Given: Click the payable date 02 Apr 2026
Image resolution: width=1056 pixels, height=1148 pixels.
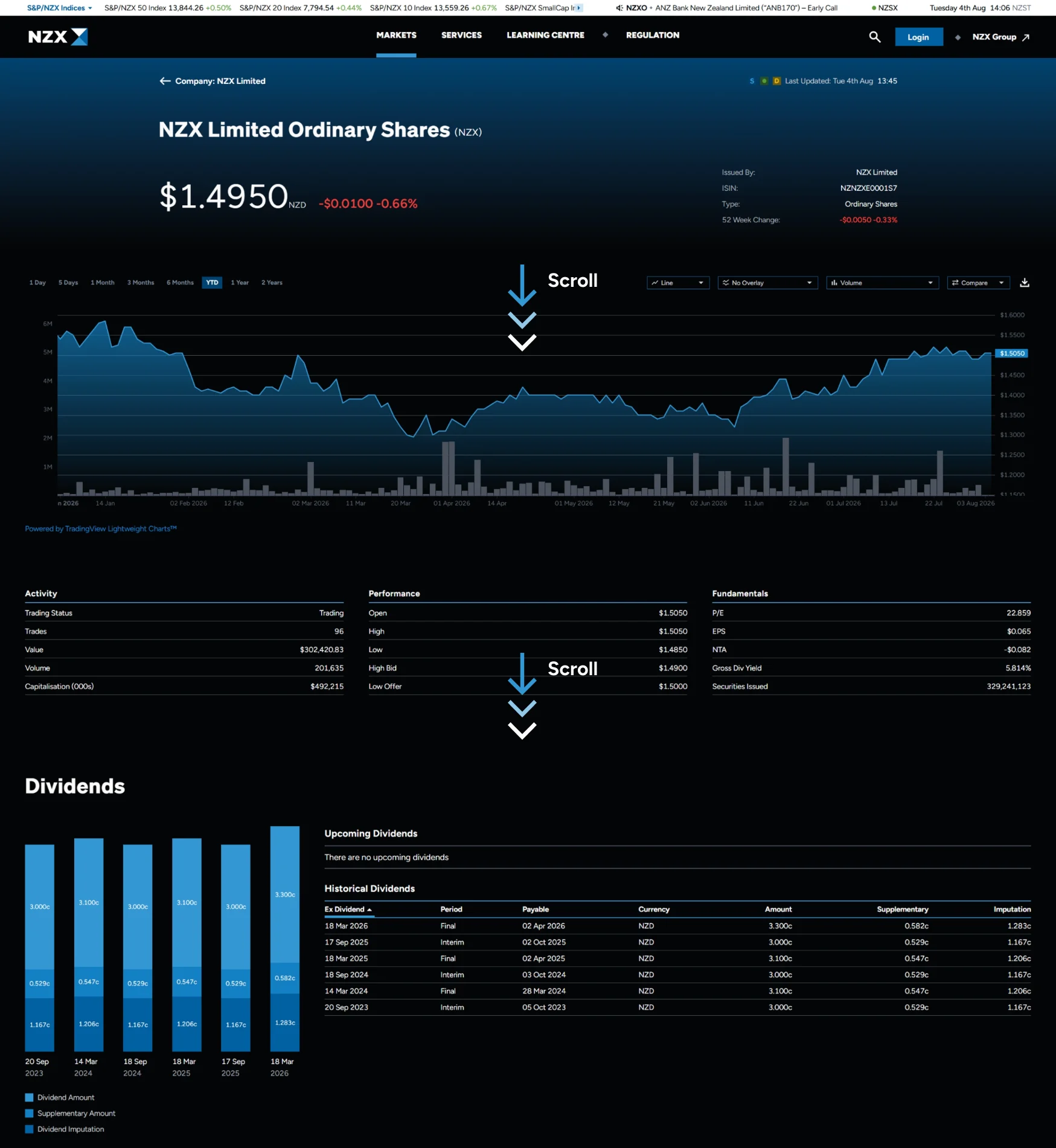Looking at the screenshot, I should click(543, 926).
